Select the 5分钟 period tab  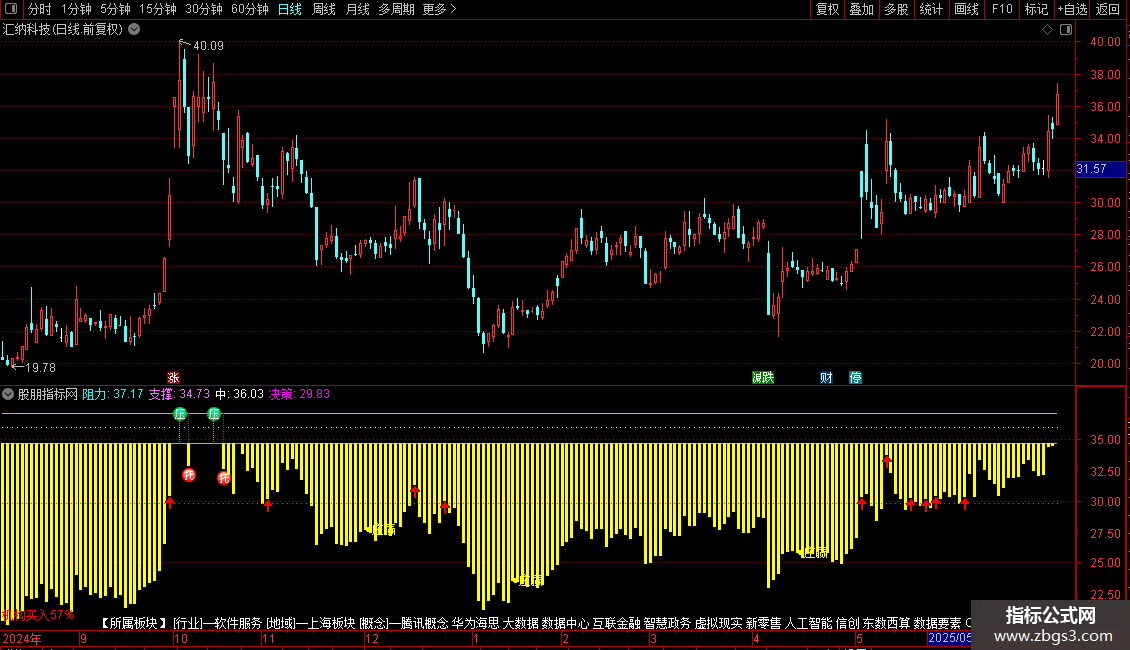pos(115,9)
